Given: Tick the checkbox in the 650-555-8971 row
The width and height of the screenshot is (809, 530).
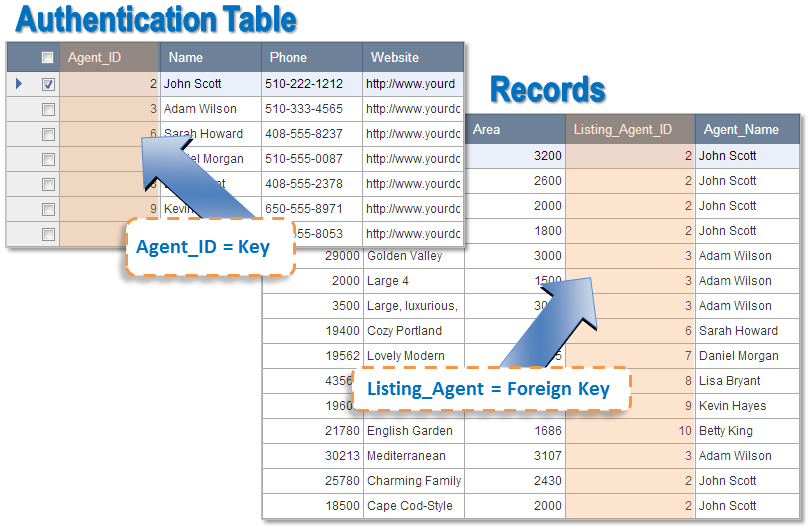Looking at the screenshot, I should click(x=48, y=210).
